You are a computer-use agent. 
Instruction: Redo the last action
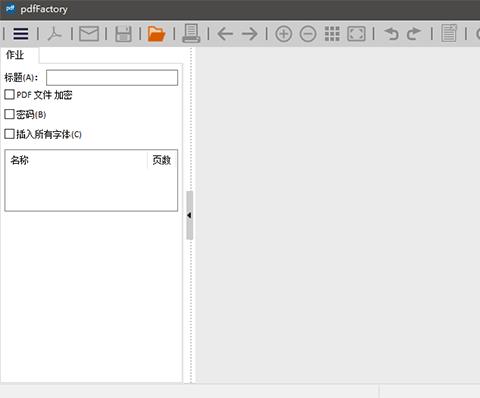pos(414,34)
